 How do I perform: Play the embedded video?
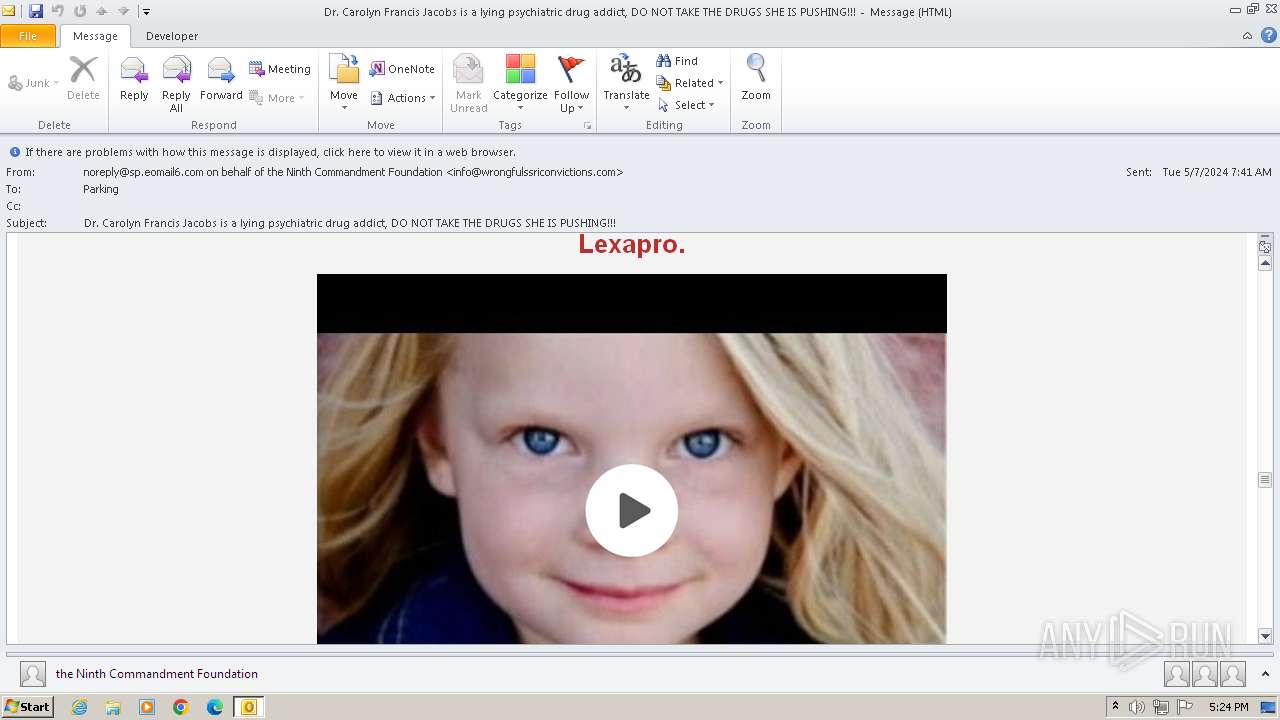point(632,511)
